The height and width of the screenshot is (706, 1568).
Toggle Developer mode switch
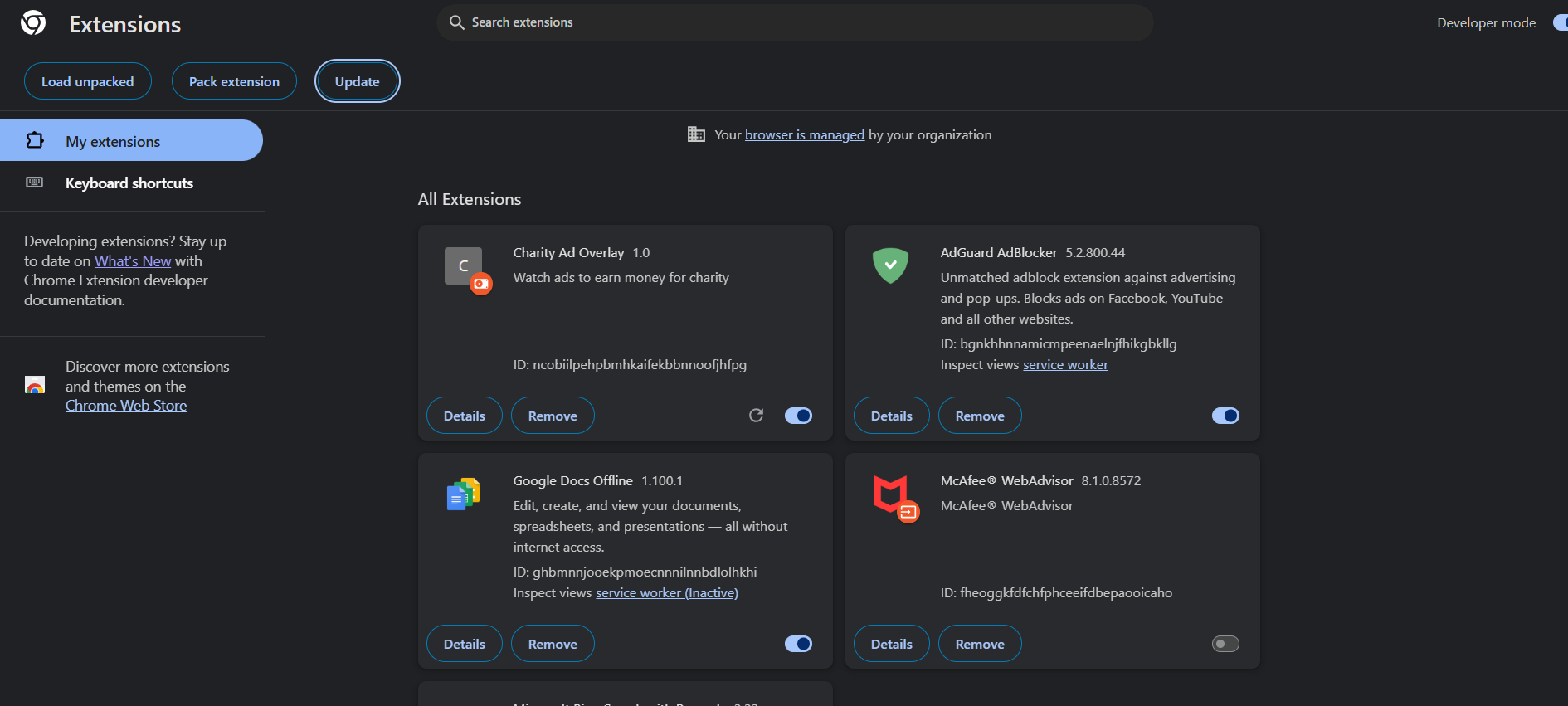tap(1561, 22)
